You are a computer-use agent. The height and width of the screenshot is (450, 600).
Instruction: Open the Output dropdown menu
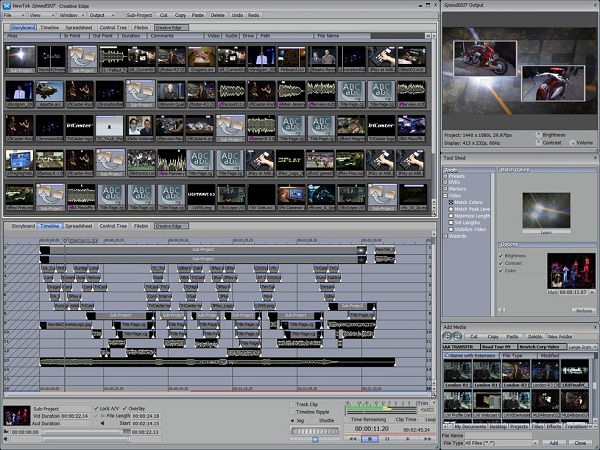[x=100, y=16]
